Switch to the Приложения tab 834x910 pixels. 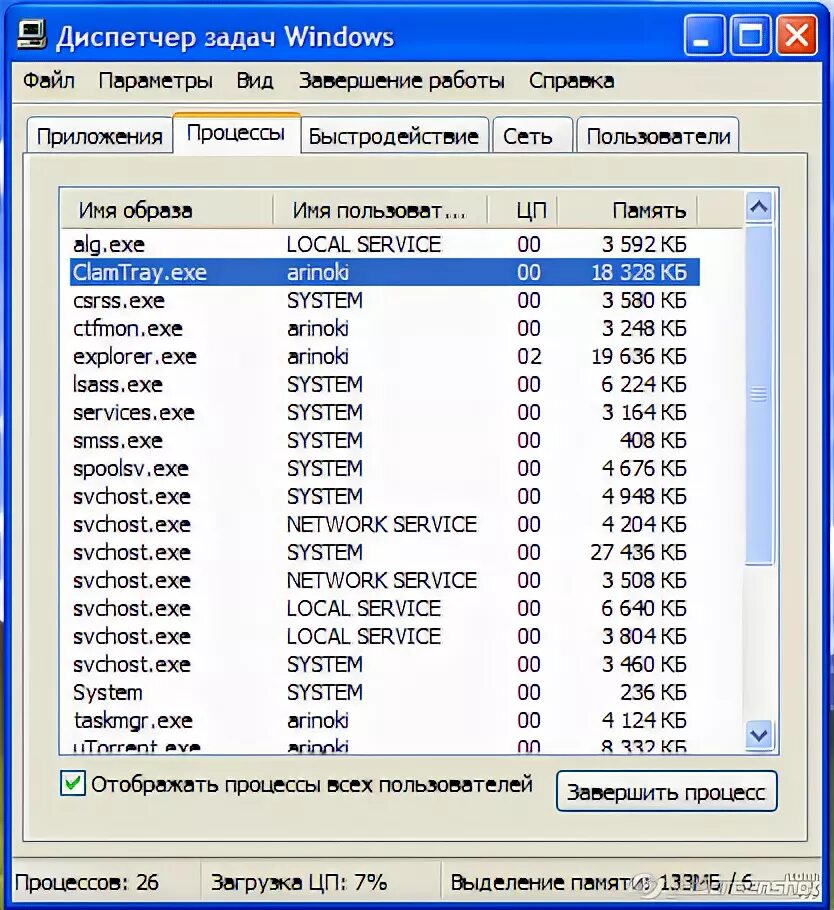coord(98,135)
